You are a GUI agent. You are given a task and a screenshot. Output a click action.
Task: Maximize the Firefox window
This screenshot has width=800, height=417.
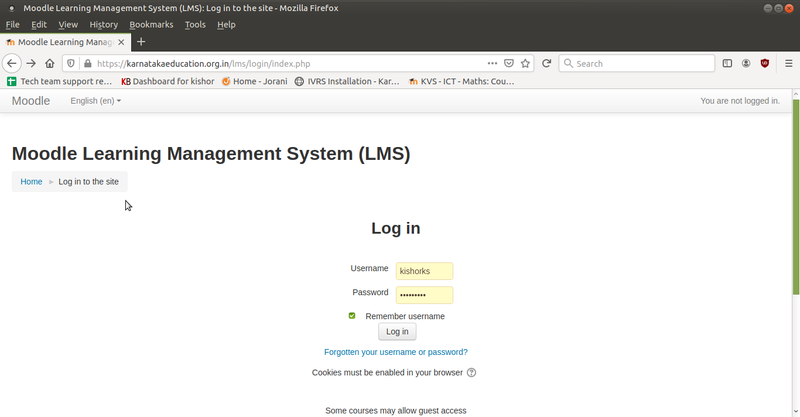click(x=779, y=8)
